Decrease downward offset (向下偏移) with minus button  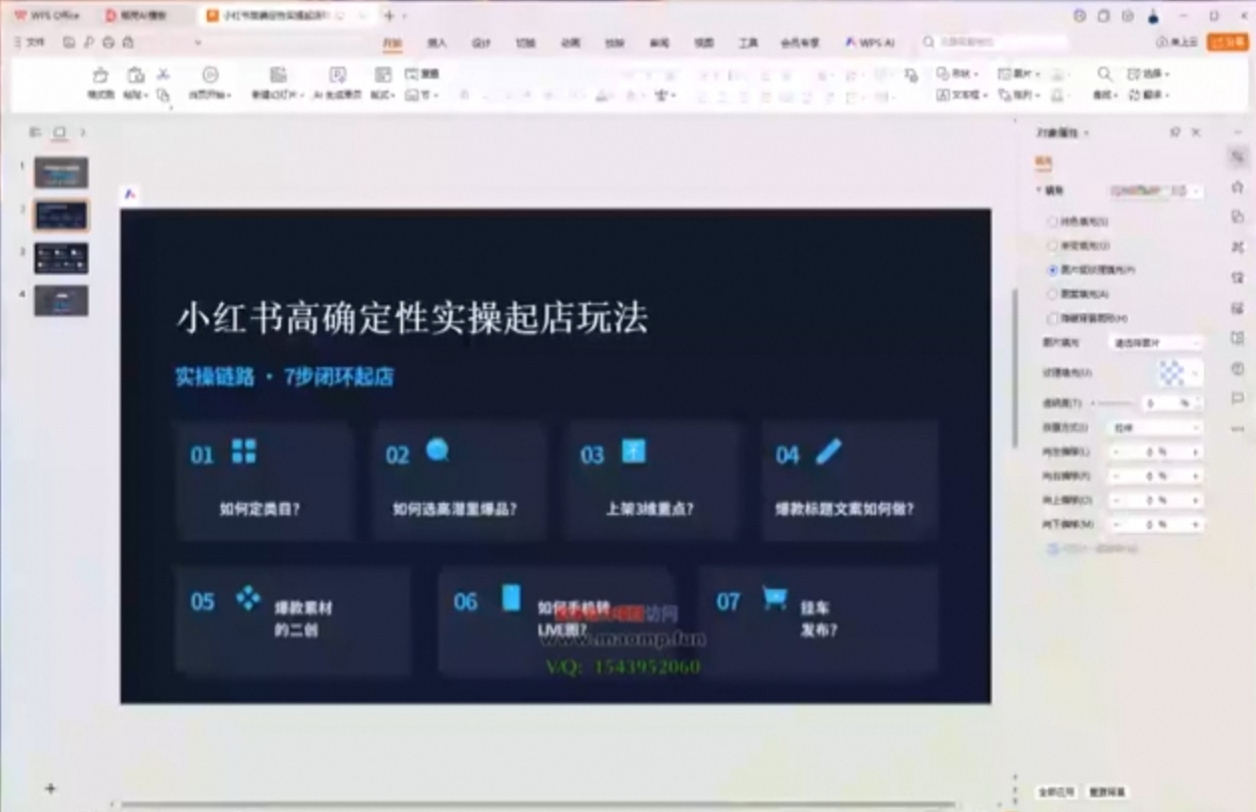(x=1118, y=525)
